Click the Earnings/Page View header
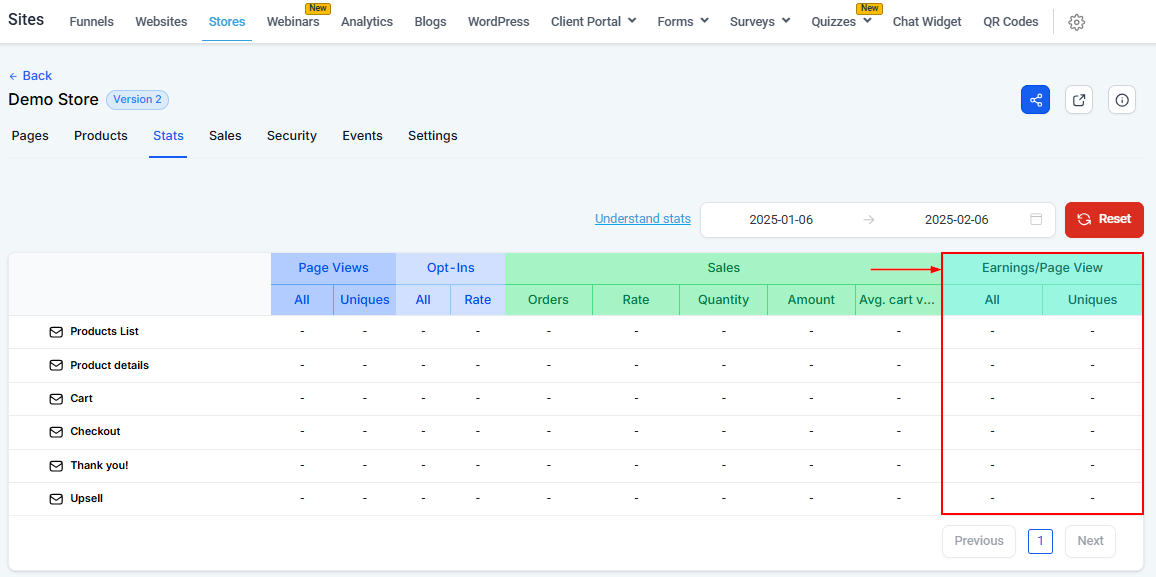 coord(1042,268)
